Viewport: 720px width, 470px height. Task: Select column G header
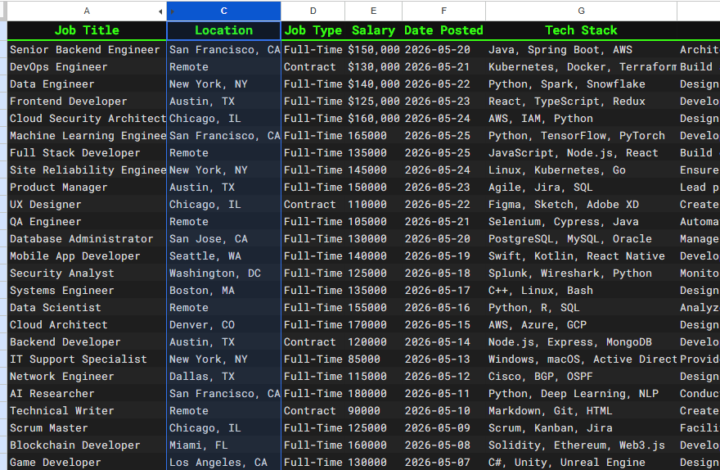(581, 11)
